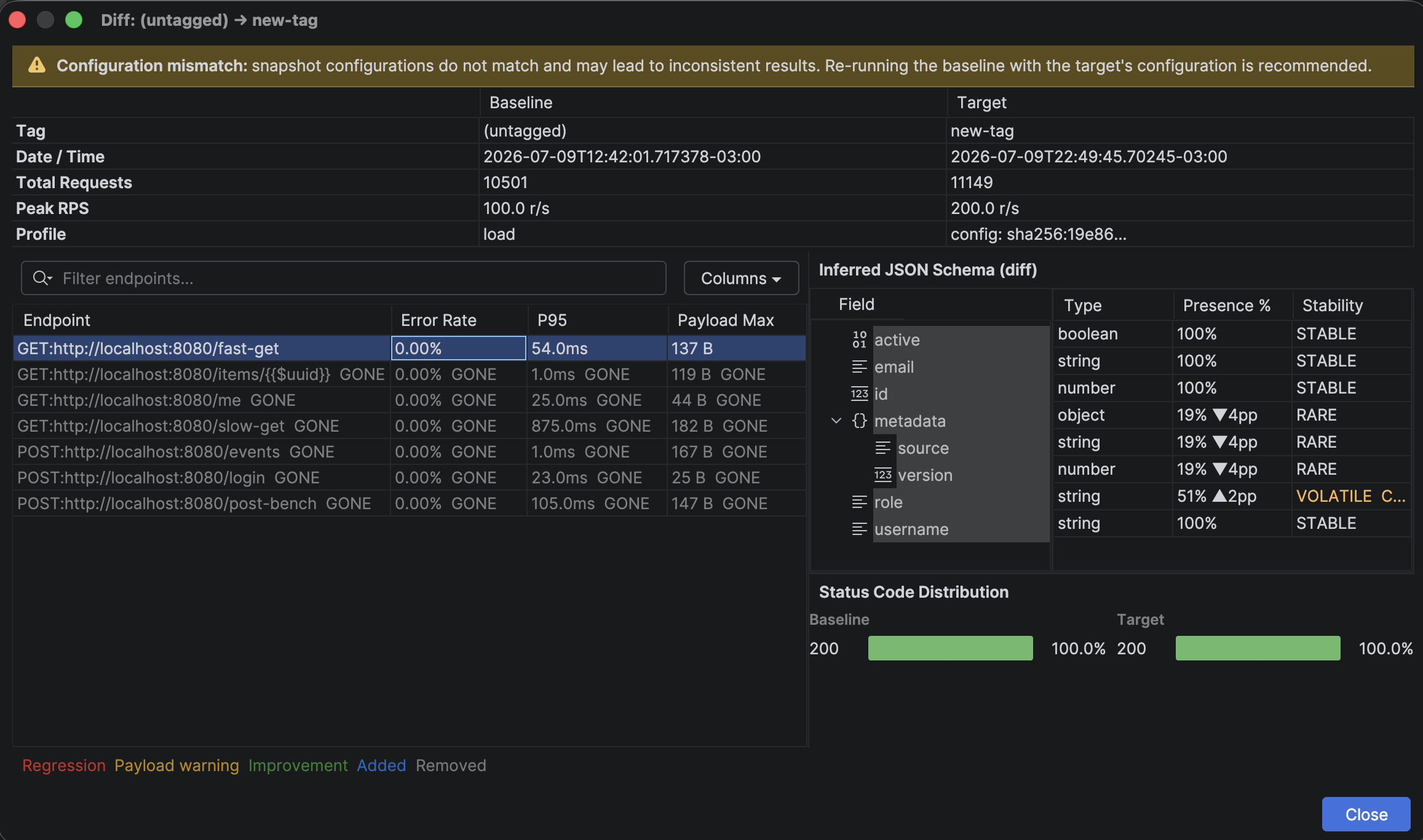This screenshot has height=840, width=1423.
Task: Click the green zoom window button
Action: coord(74,20)
